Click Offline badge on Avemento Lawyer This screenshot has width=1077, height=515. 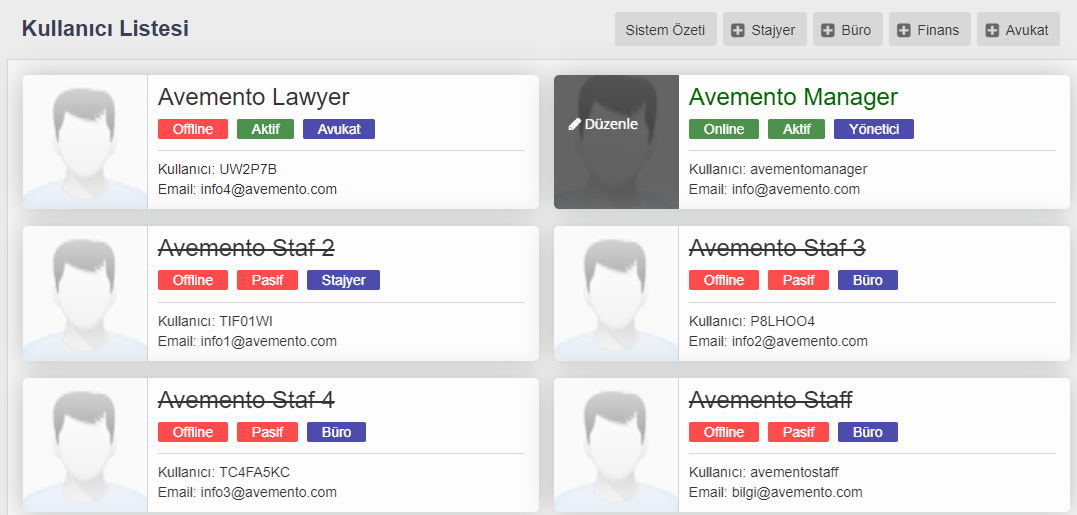(x=193, y=129)
